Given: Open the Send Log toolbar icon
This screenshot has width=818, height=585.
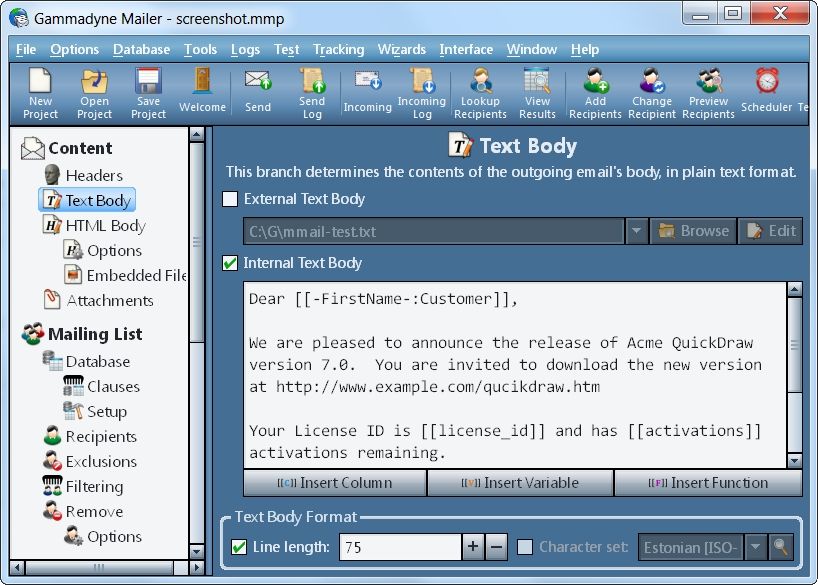Looking at the screenshot, I should pyautogui.click(x=312, y=94).
